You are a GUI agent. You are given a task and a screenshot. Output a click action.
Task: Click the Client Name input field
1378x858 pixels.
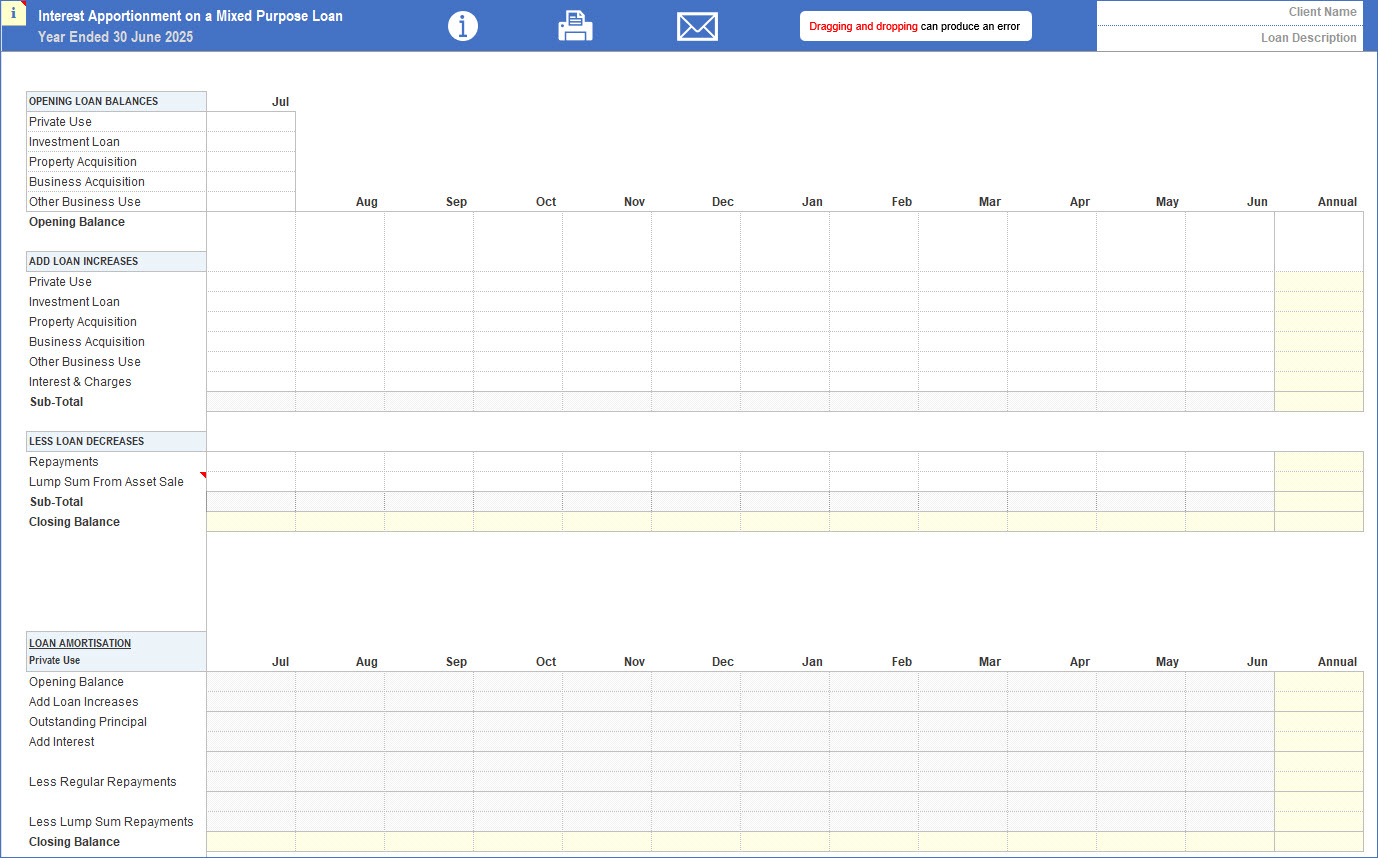point(1230,13)
